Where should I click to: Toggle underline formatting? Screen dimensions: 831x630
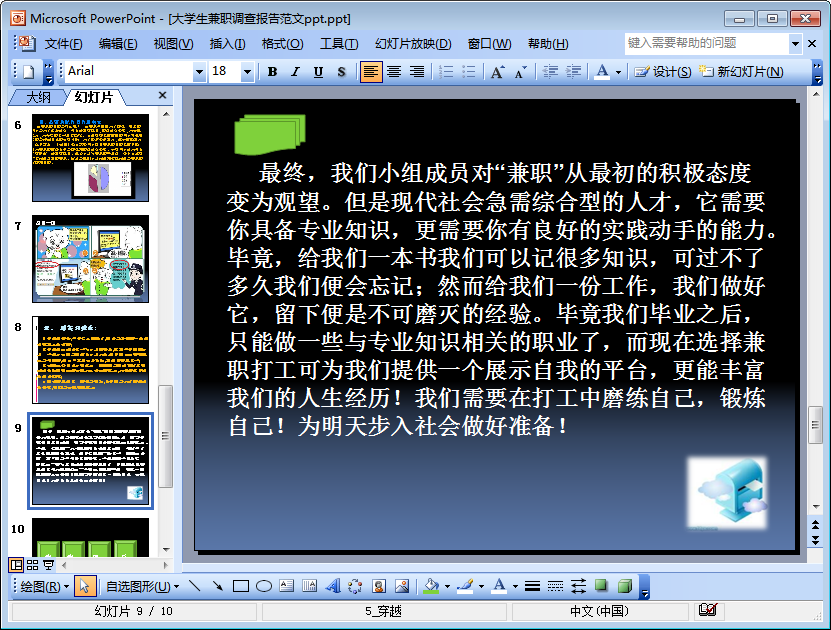[x=318, y=72]
